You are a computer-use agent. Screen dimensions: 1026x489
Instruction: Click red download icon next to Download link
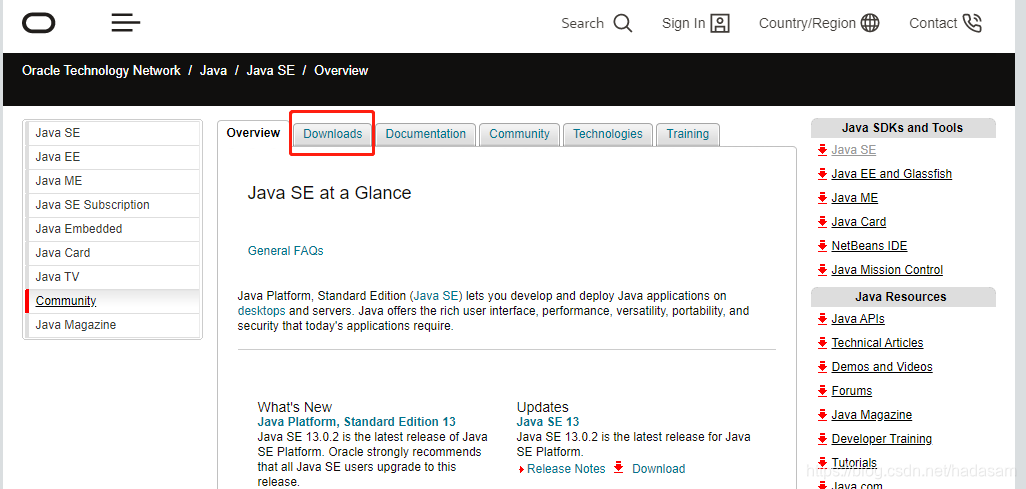point(618,468)
